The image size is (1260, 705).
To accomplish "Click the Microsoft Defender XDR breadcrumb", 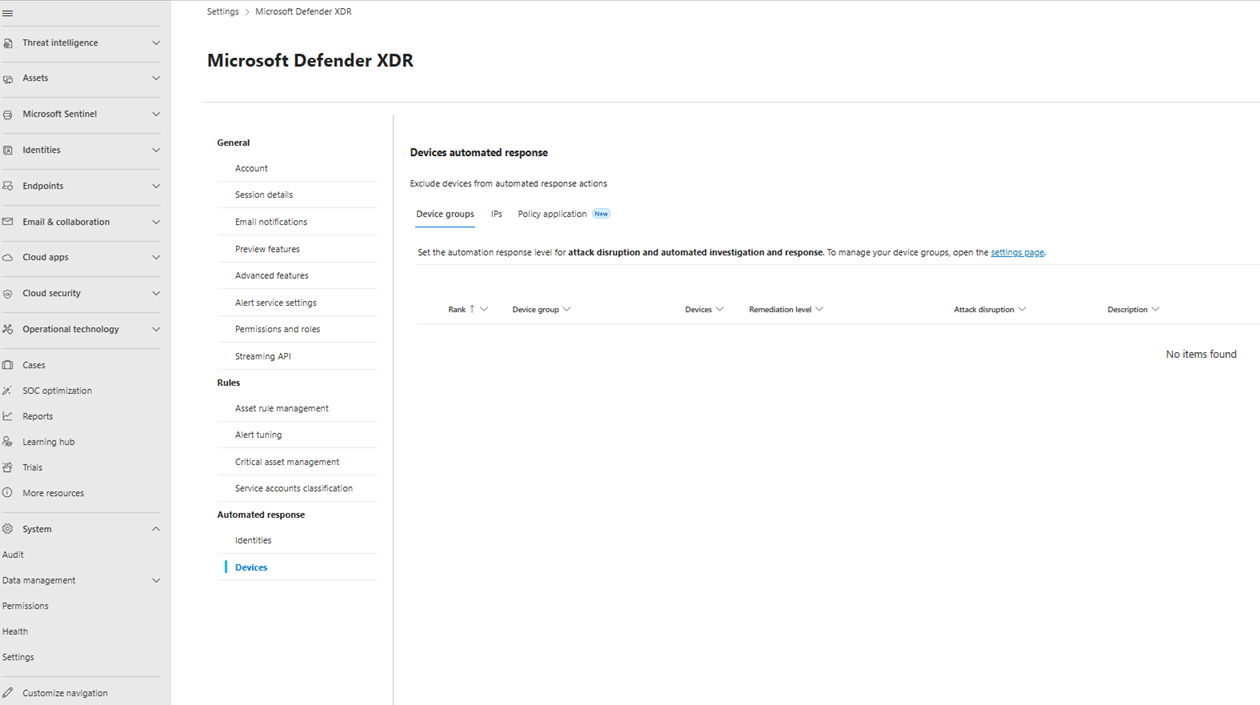I will [x=303, y=12].
